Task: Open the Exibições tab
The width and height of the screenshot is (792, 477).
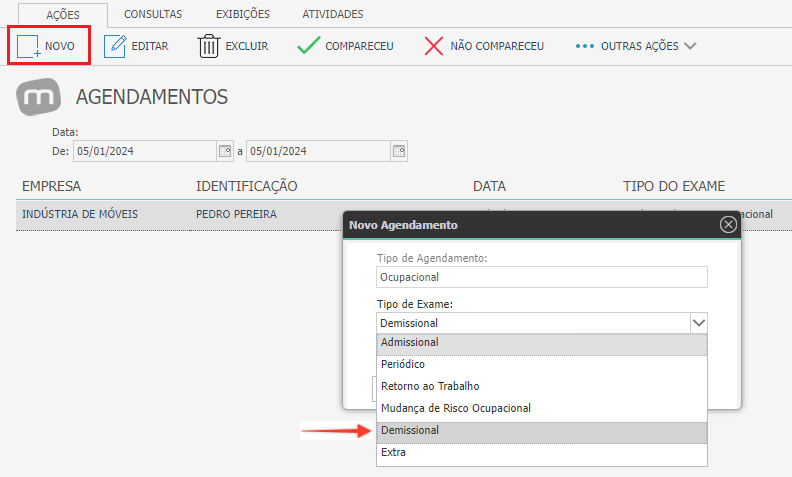Action: click(243, 14)
